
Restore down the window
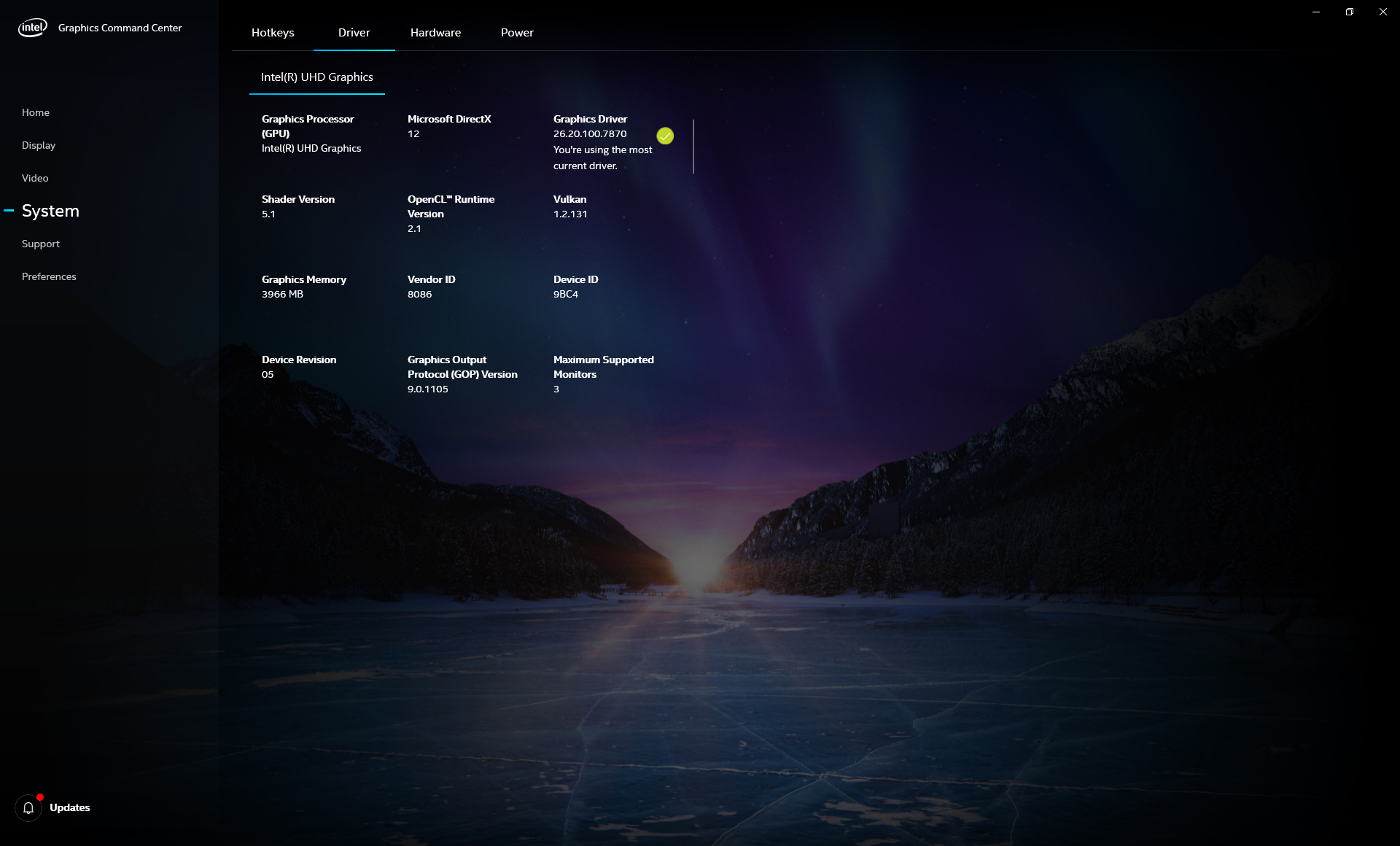1350,12
